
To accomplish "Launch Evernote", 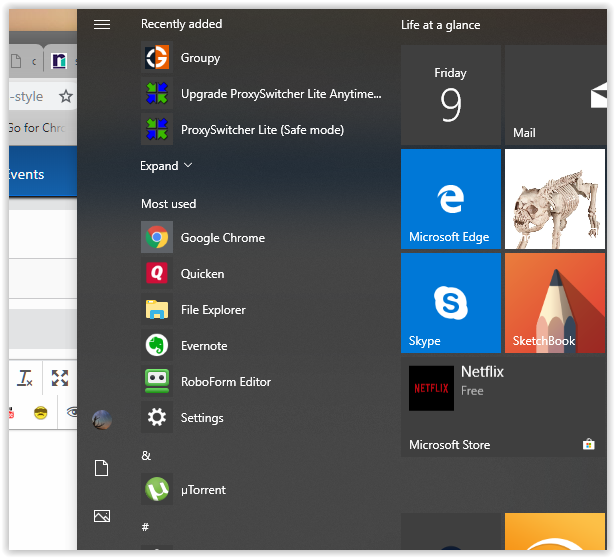I will [x=262, y=346].
